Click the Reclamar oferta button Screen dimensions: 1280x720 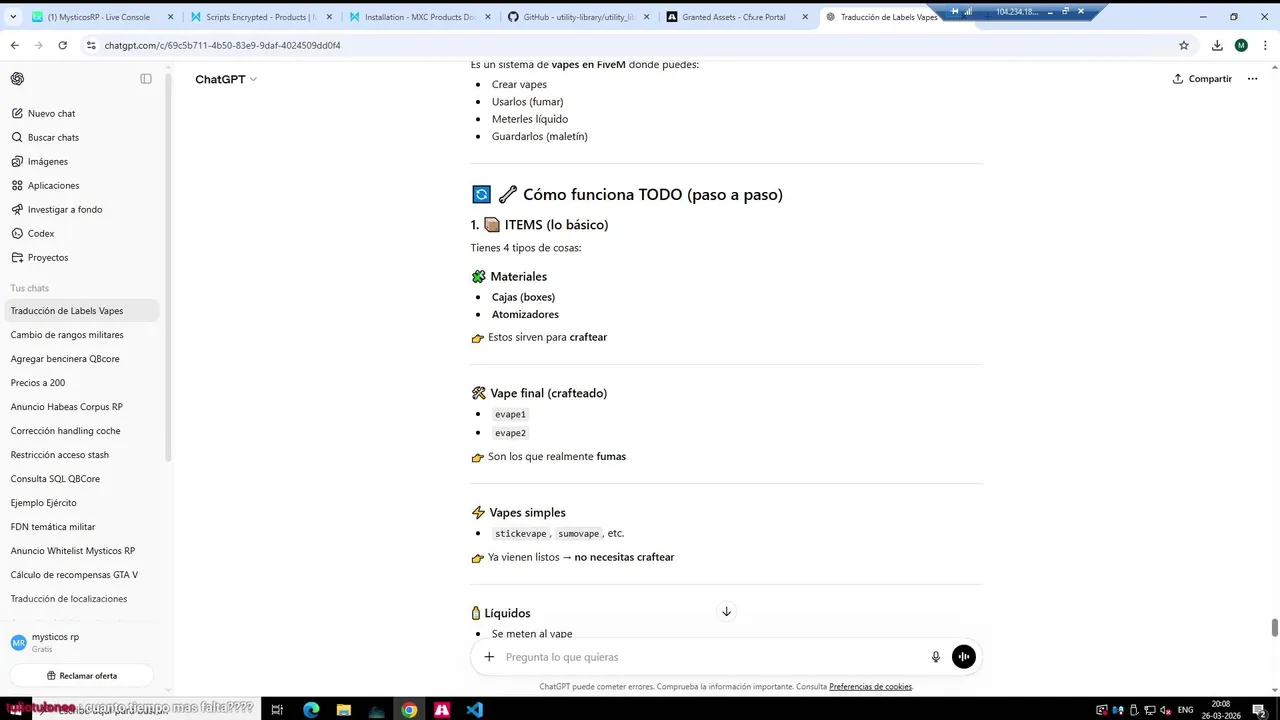(x=82, y=676)
